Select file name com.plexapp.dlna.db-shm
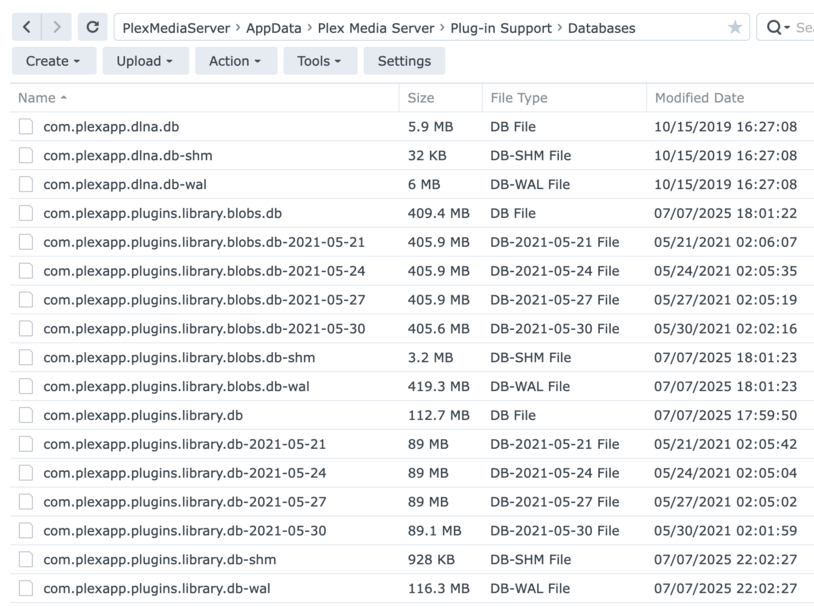This screenshot has height=614, width=814. click(x=128, y=155)
